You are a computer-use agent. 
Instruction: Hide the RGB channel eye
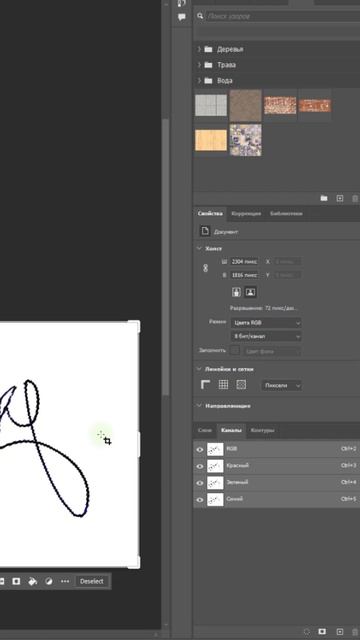pos(200,449)
